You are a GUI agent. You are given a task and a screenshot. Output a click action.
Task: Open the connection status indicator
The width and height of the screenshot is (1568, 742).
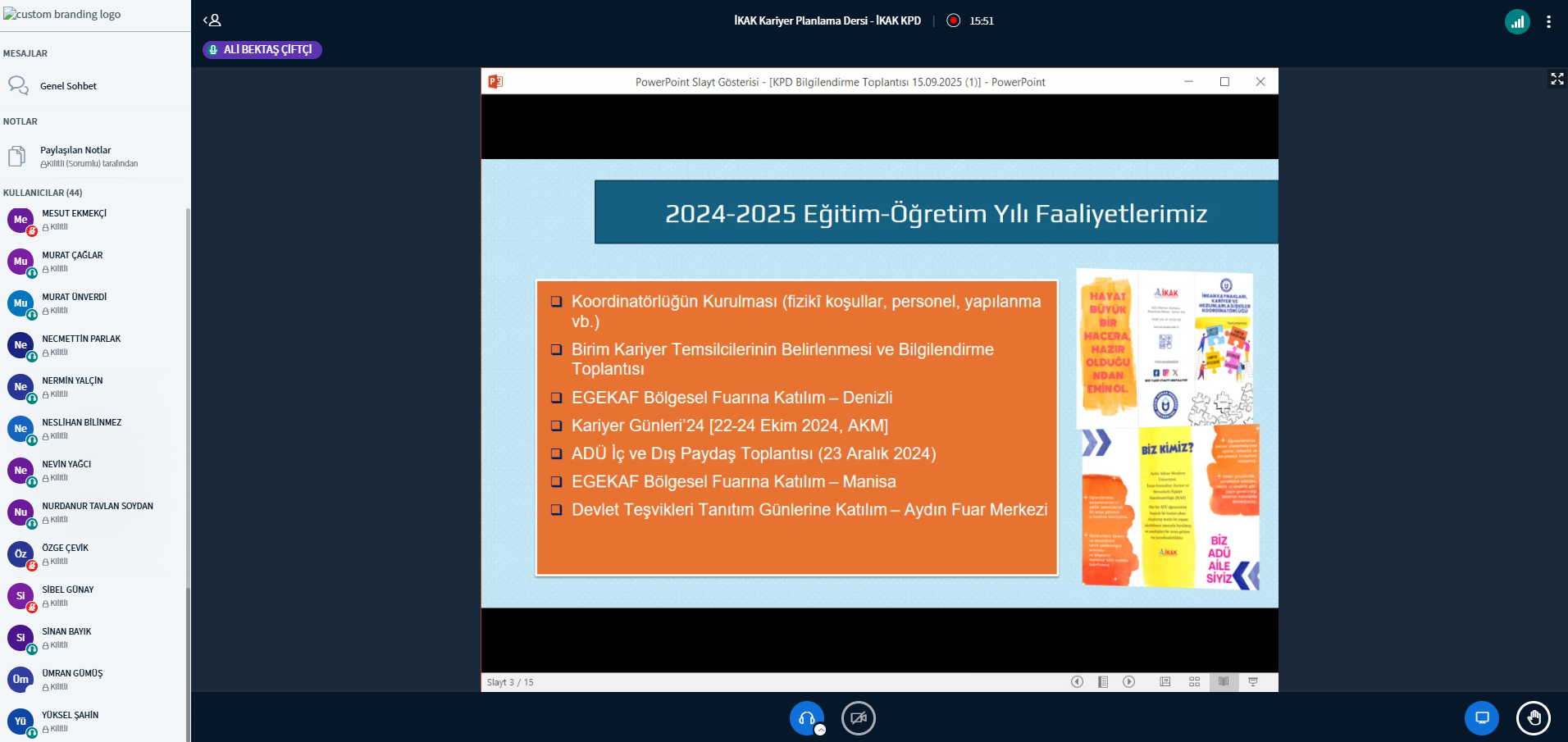pyautogui.click(x=1517, y=22)
